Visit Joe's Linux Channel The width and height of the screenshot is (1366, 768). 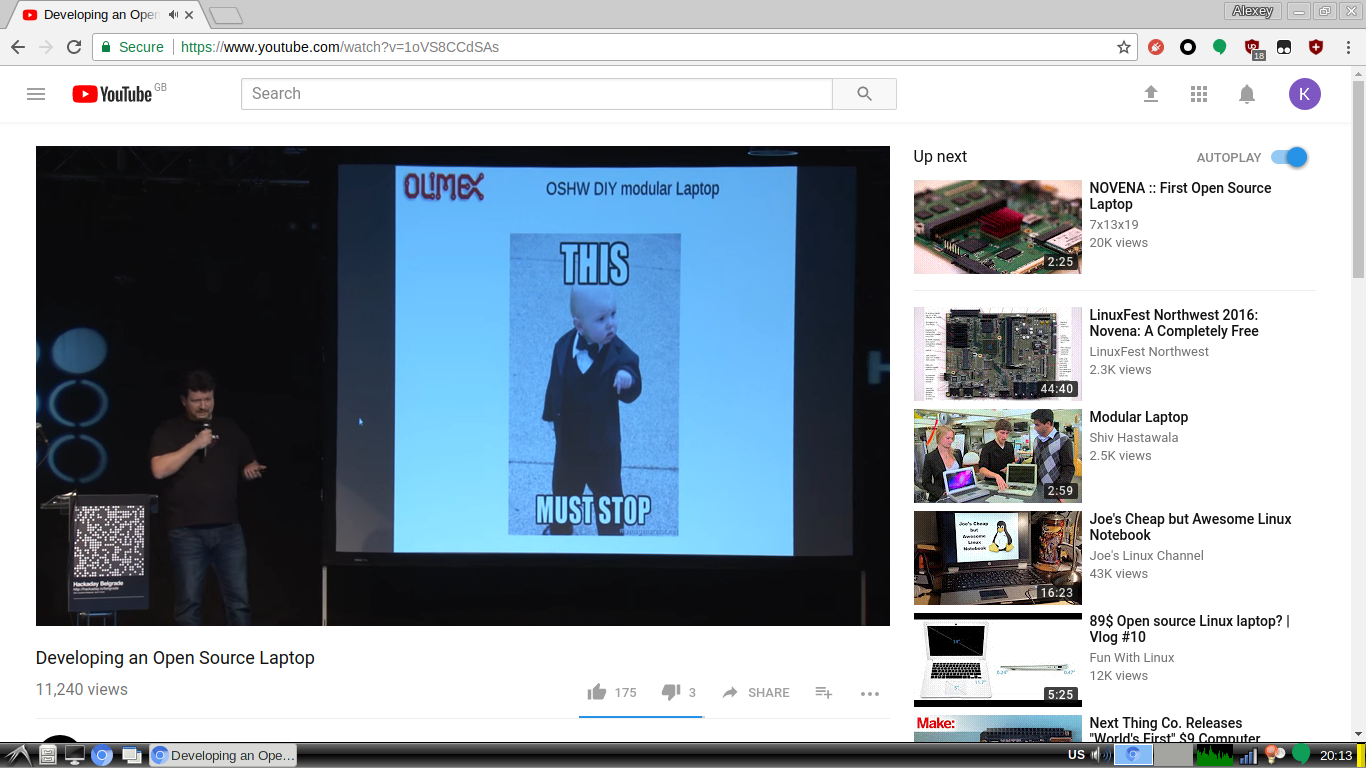1147,556
